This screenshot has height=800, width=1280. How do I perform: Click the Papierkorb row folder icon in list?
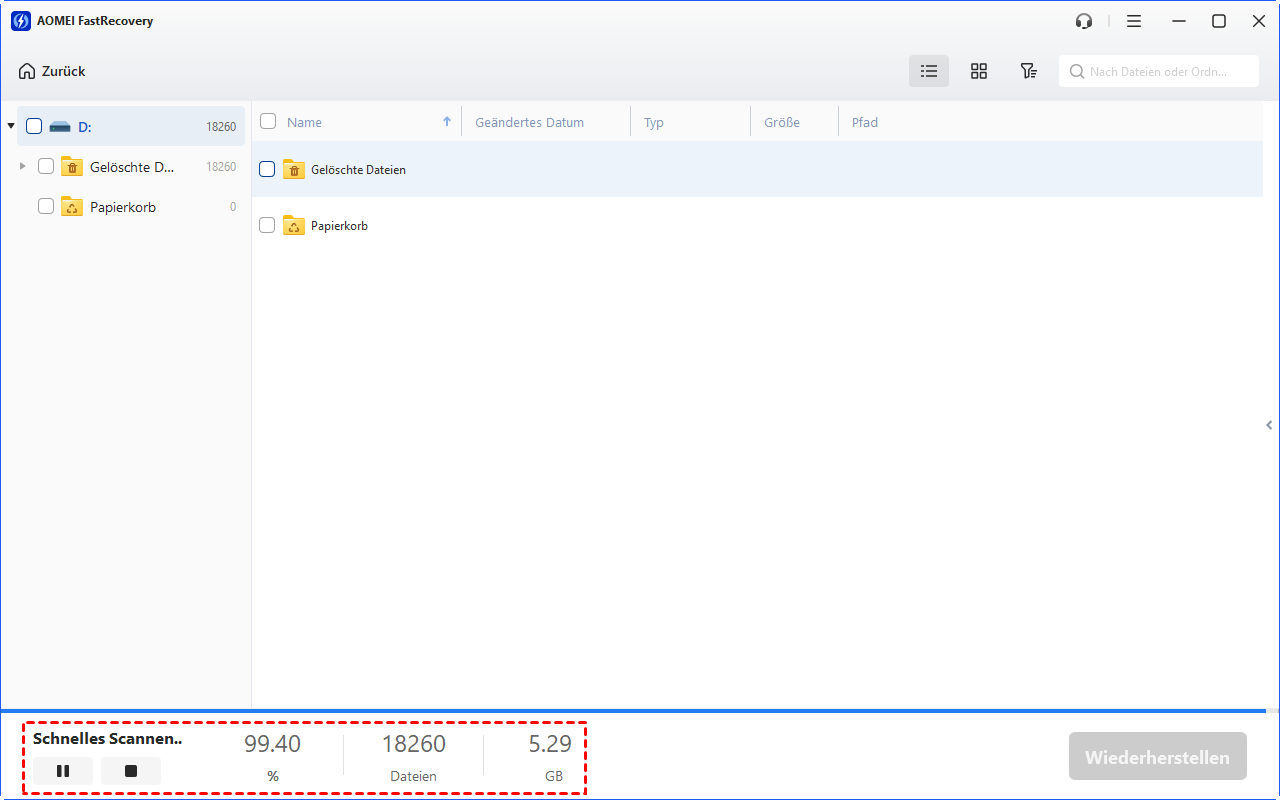pos(294,225)
